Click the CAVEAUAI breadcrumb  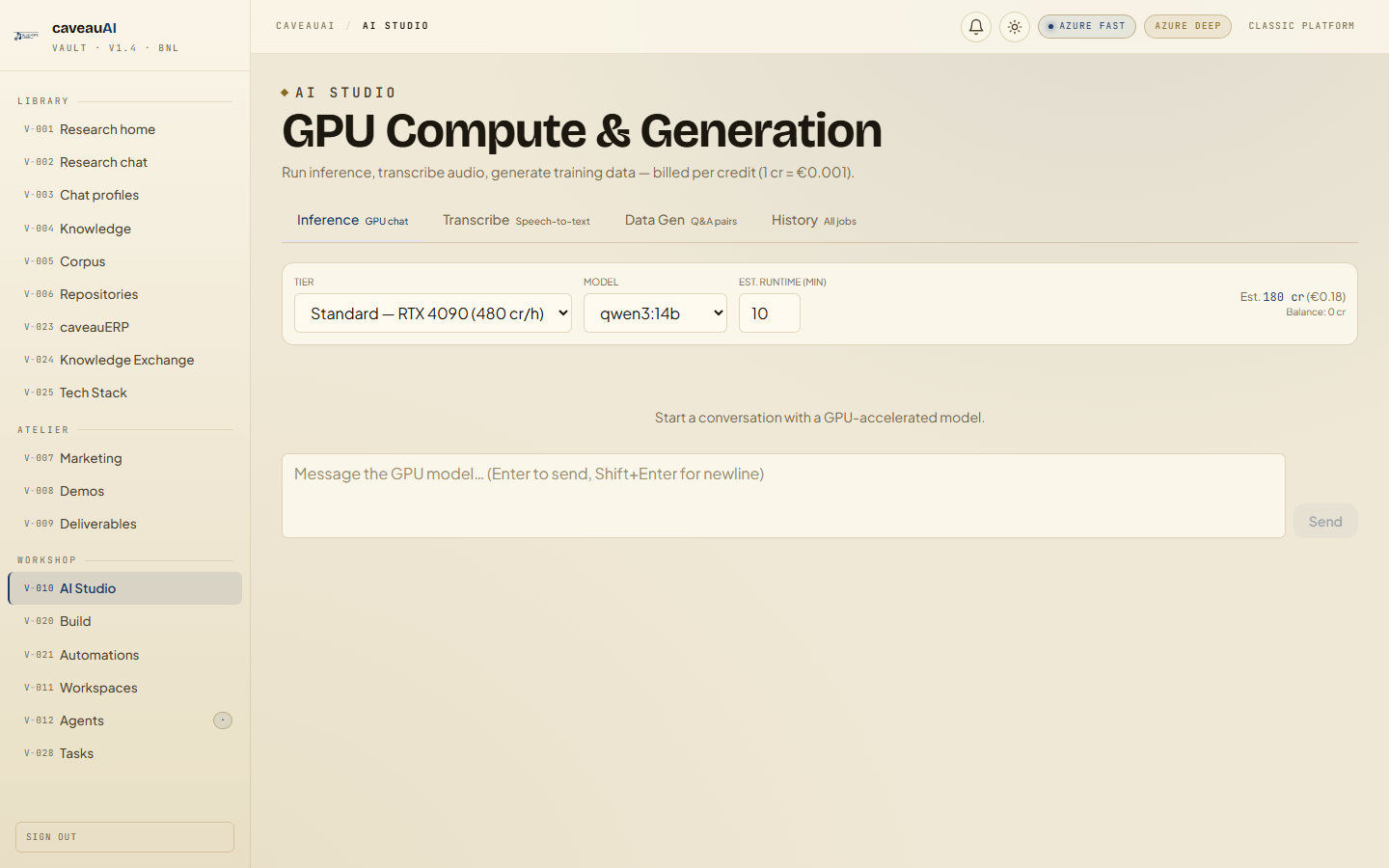[306, 26]
